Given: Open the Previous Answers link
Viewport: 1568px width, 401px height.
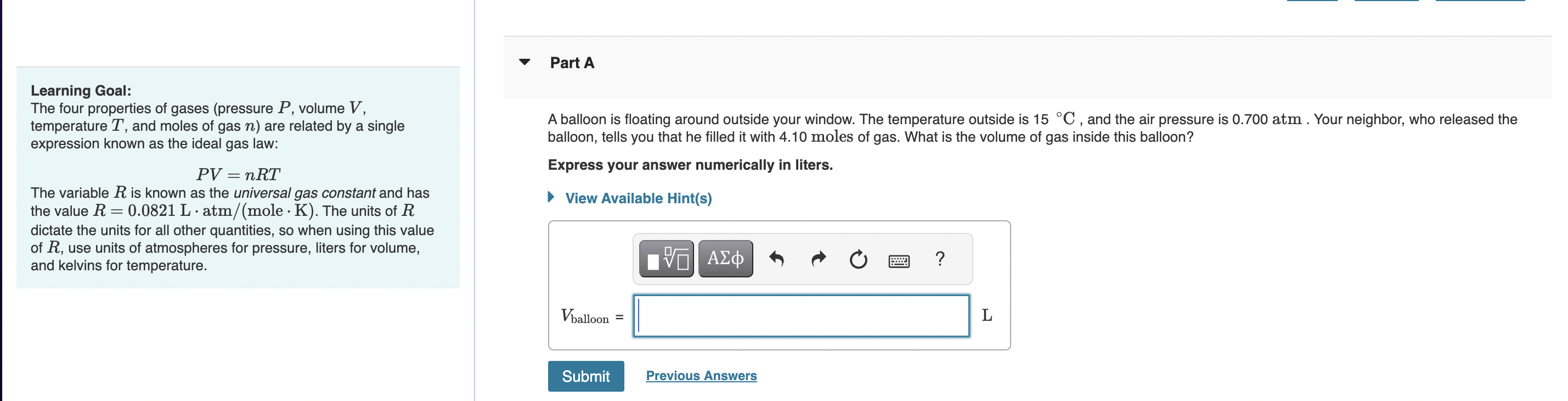Looking at the screenshot, I should click(701, 375).
